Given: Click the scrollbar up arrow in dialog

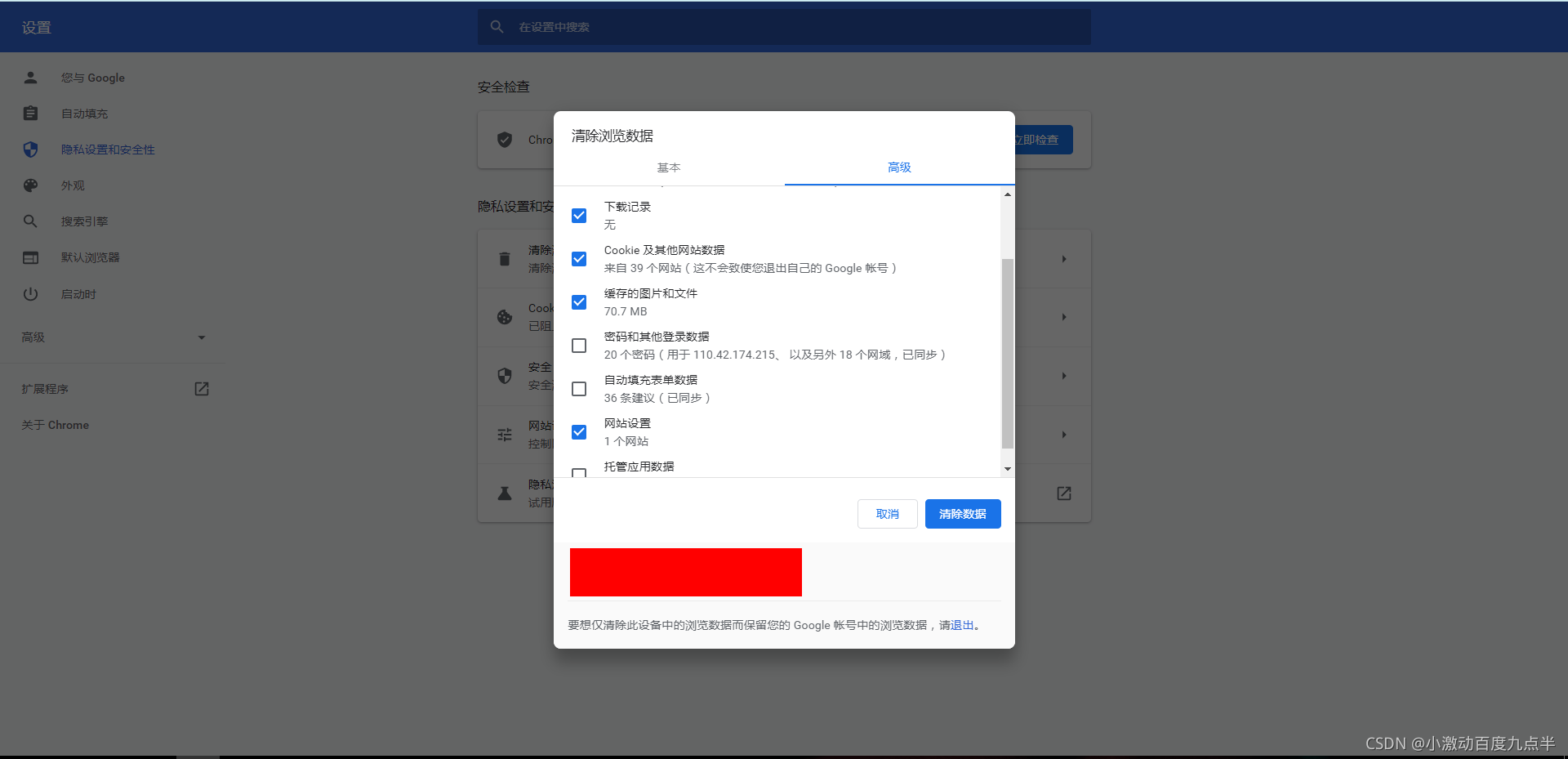Looking at the screenshot, I should (x=1008, y=194).
